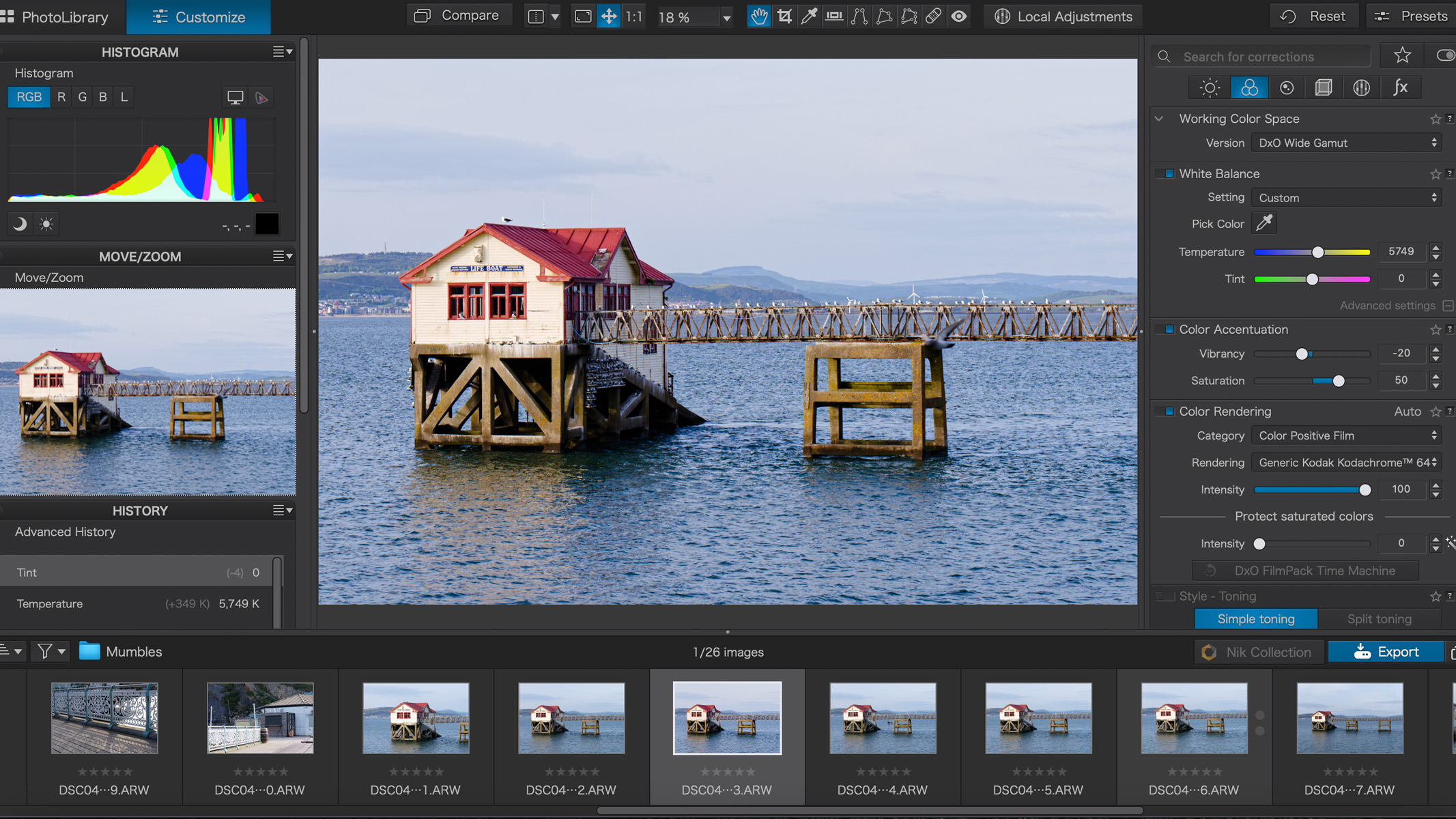Open the Rendering Kodachrome 64 dropdown

tap(1347, 462)
